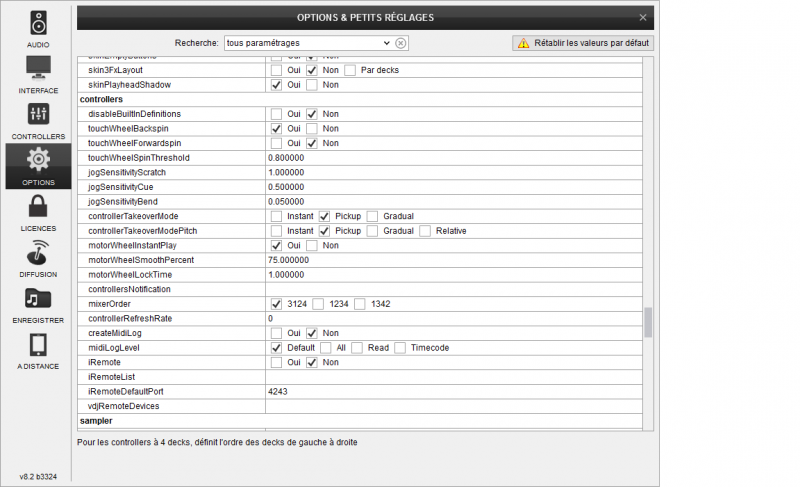This screenshot has width=800, height=487.
Task: Edit the jogSensitivityBend value 0.050000
Action: coord(454,202)
